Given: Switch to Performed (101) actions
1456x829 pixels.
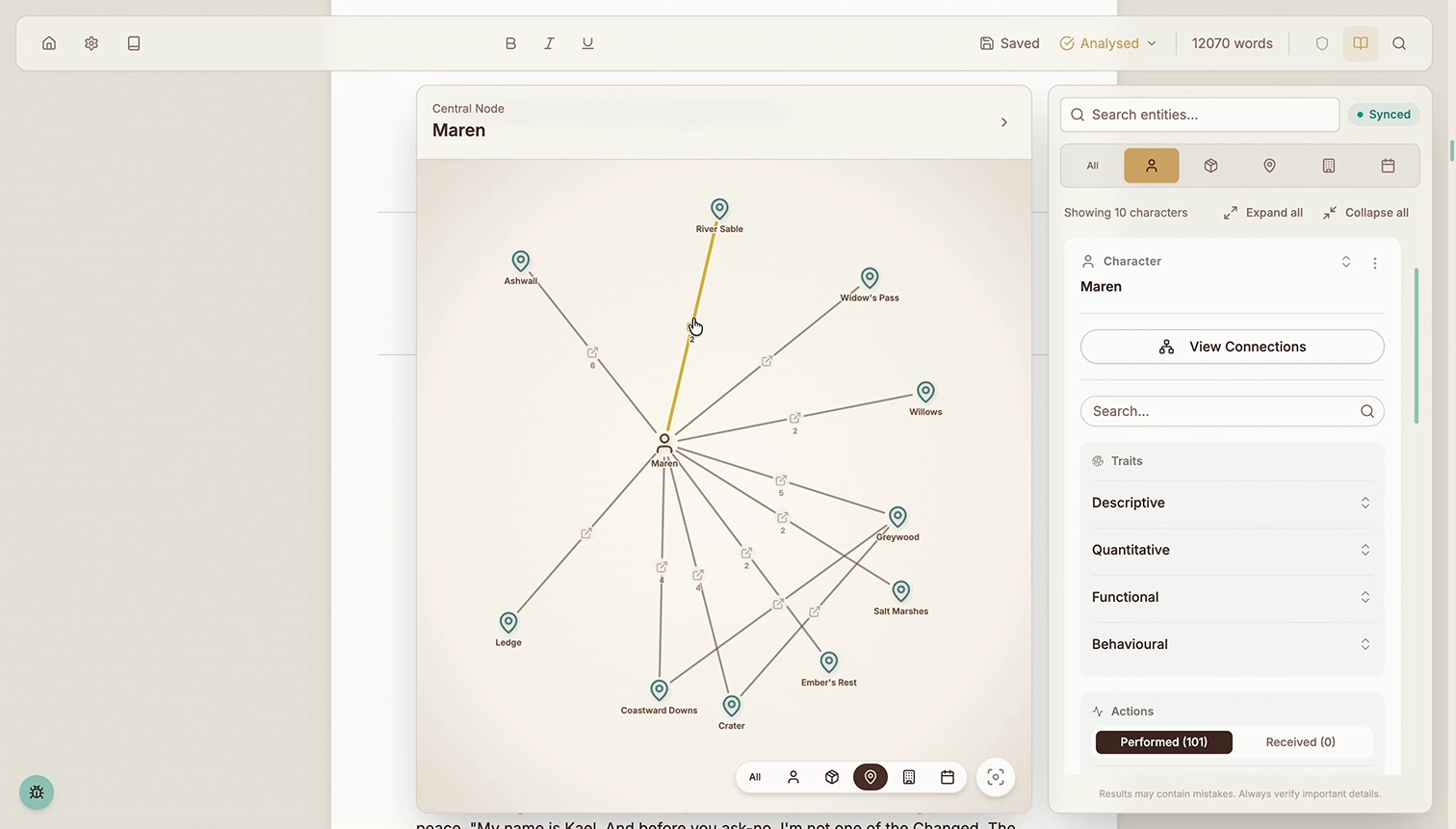Looking at the screenshot, I should (1164, 742).
